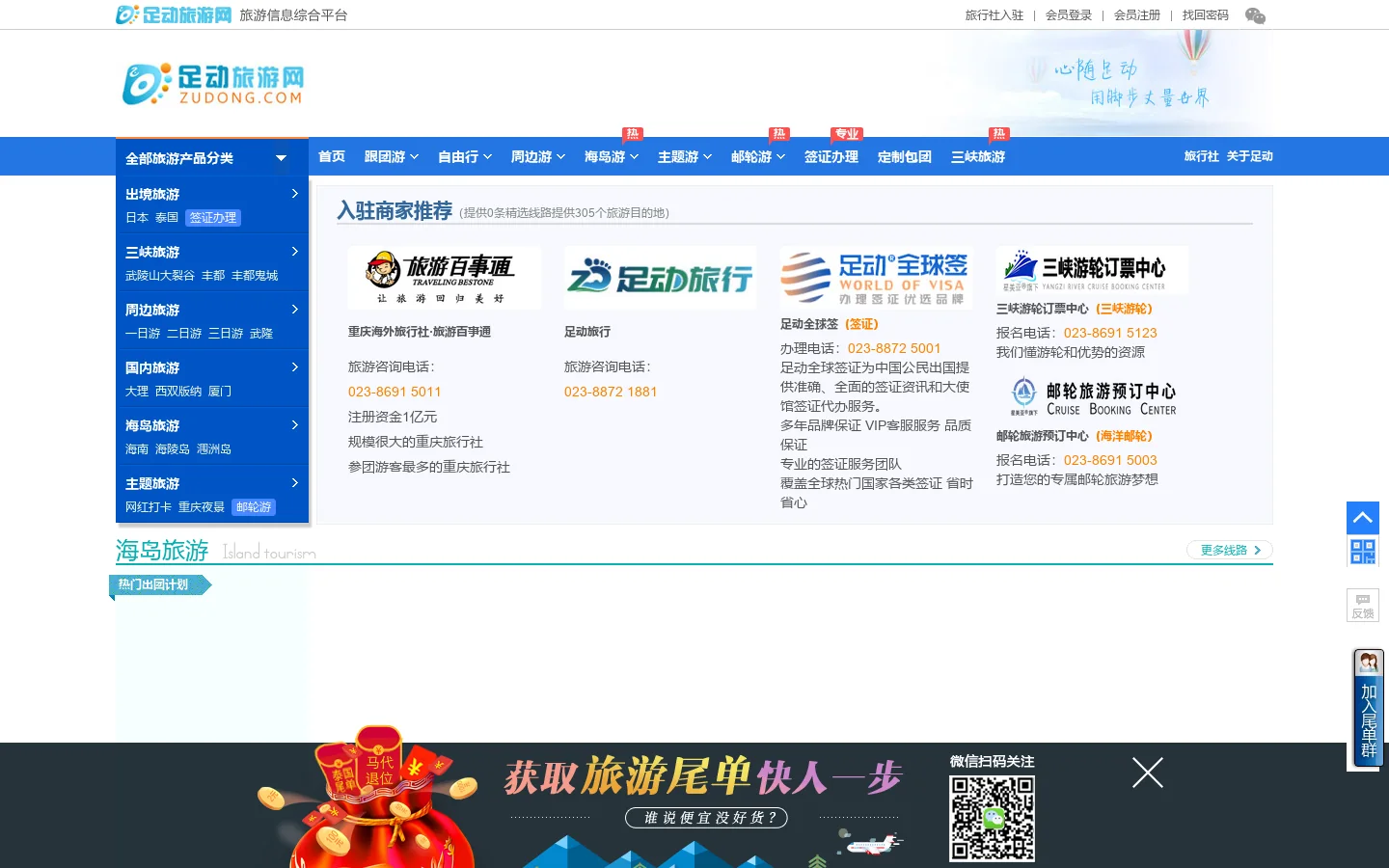Click the 会员注册 link
Image resolution: width=1389 pixels, height=868 pixels.
tap(1137, 15)
